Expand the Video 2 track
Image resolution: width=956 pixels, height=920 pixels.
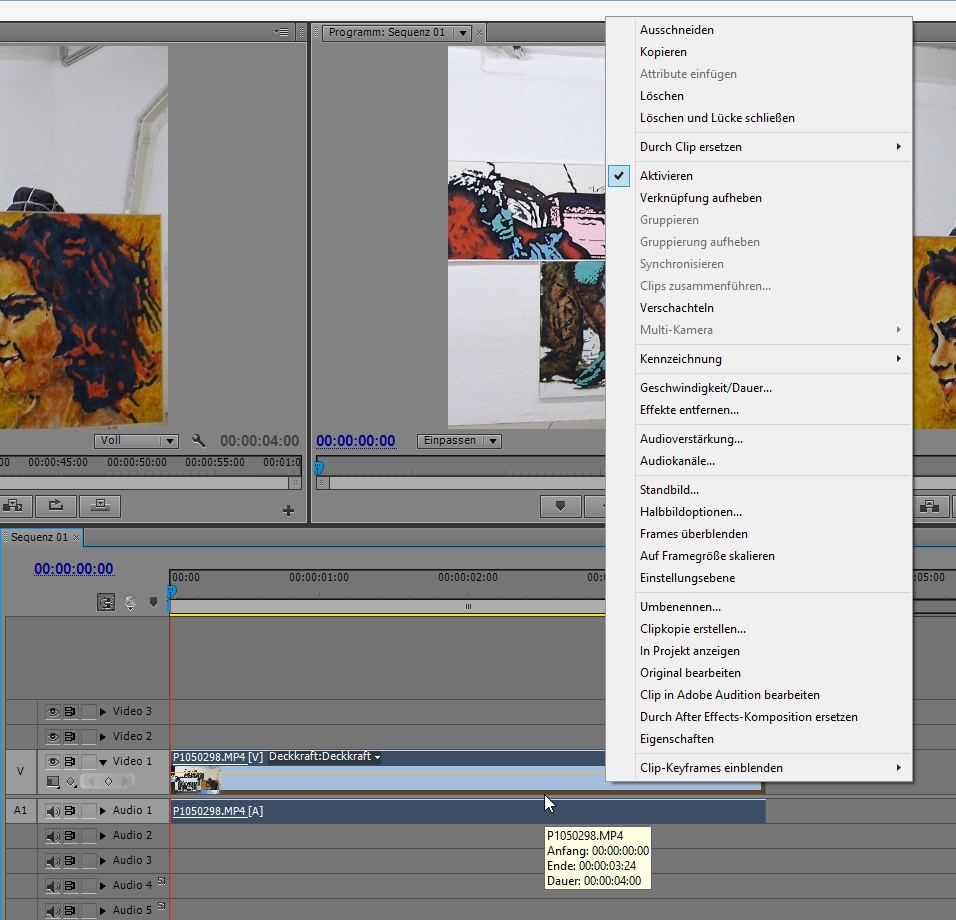pyautogui.click(x=102, y=736)
